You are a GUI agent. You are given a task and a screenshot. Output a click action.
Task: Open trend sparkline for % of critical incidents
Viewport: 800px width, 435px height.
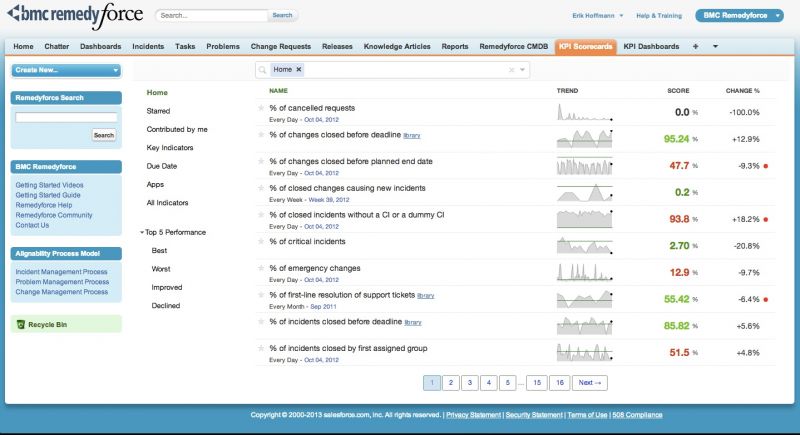tap(585, 246)
